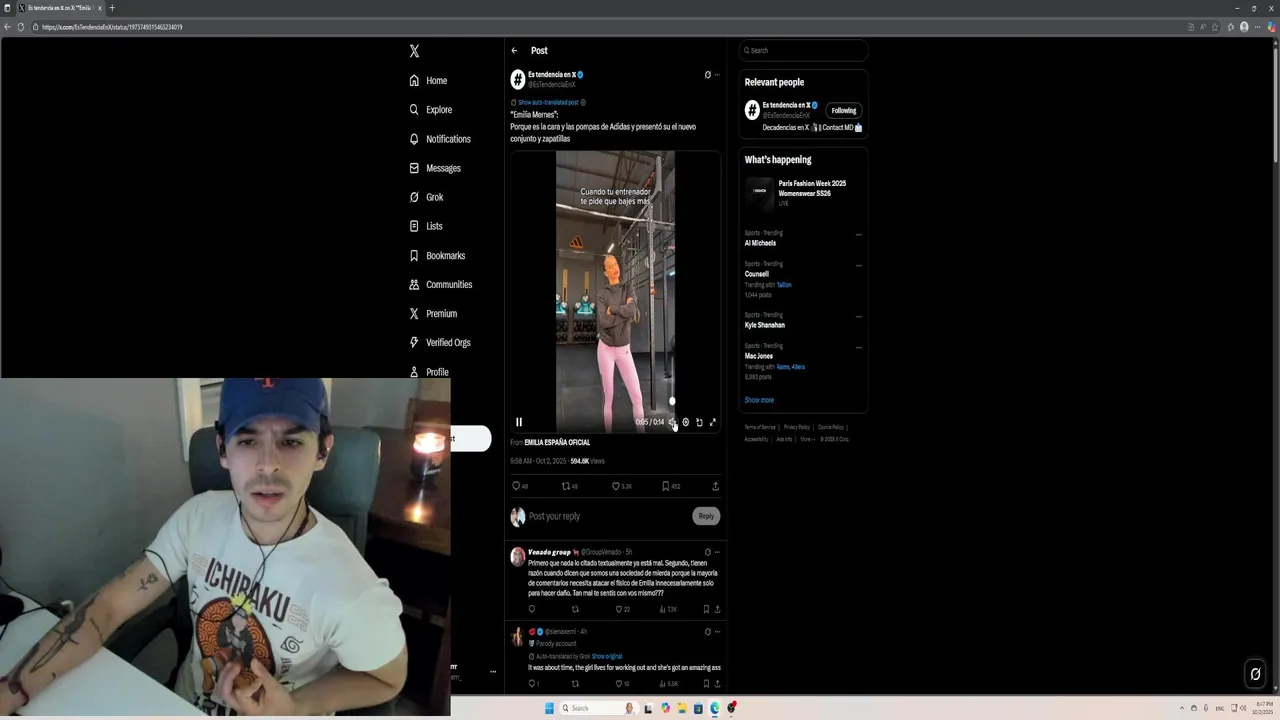This screenshot has height=720, width=1280.
Task: Open the floating Grok button
Action: [1255, 674]
